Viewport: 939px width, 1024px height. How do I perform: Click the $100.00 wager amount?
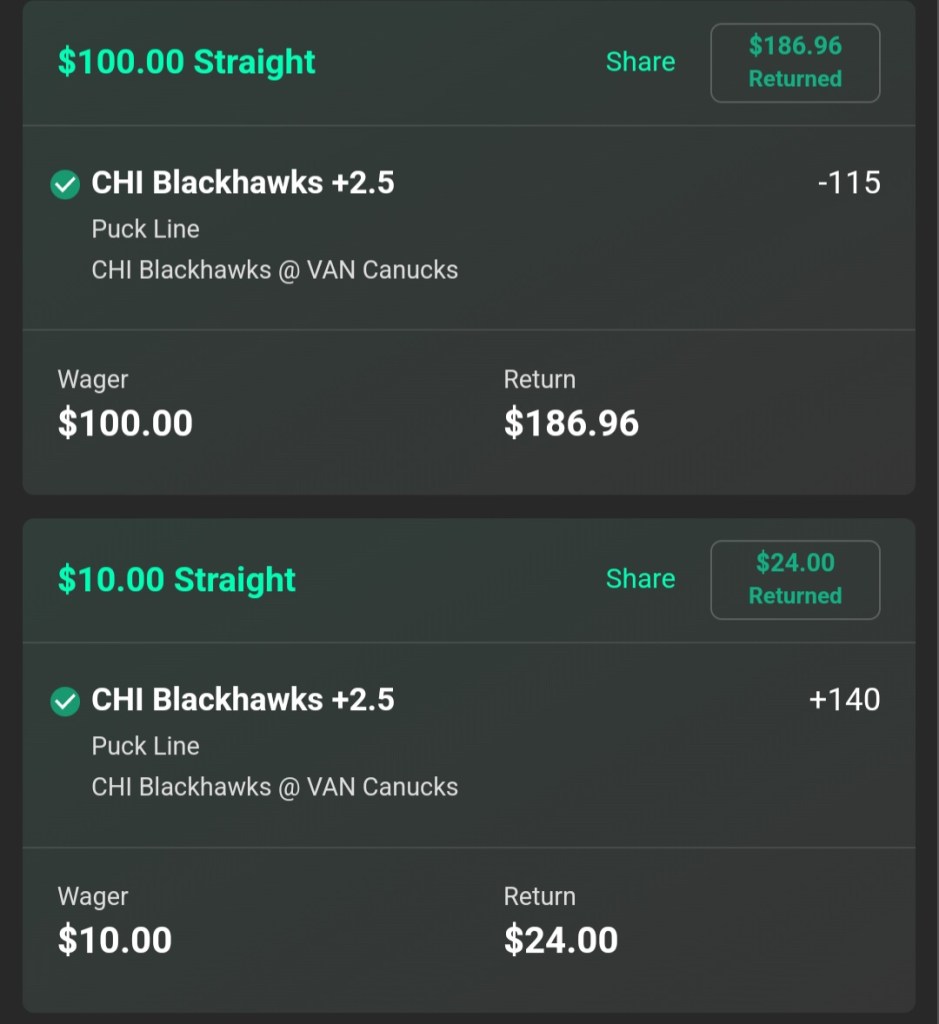point(125,423)
